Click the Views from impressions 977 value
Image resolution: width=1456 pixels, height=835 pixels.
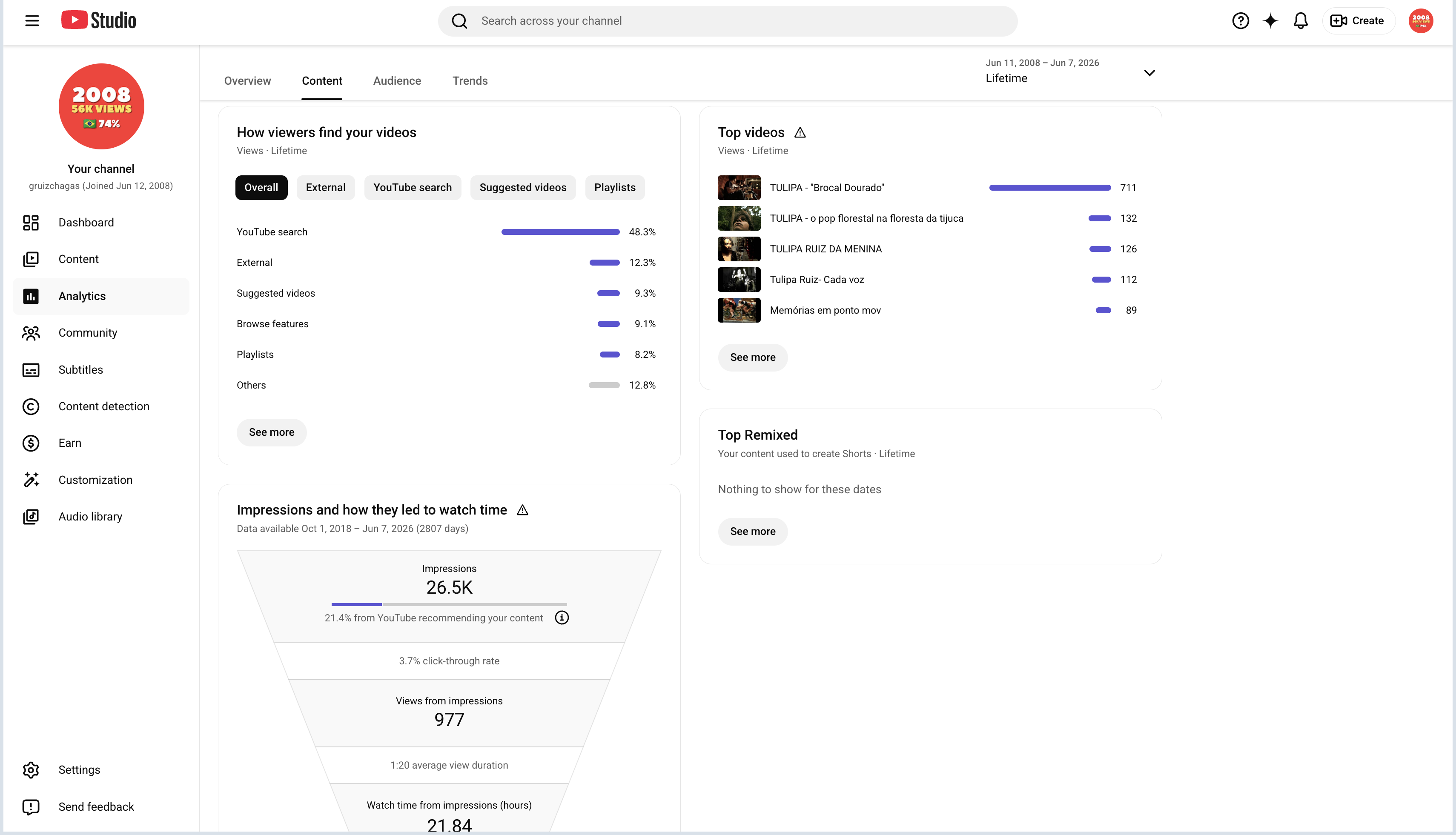(x=449, y=720)
